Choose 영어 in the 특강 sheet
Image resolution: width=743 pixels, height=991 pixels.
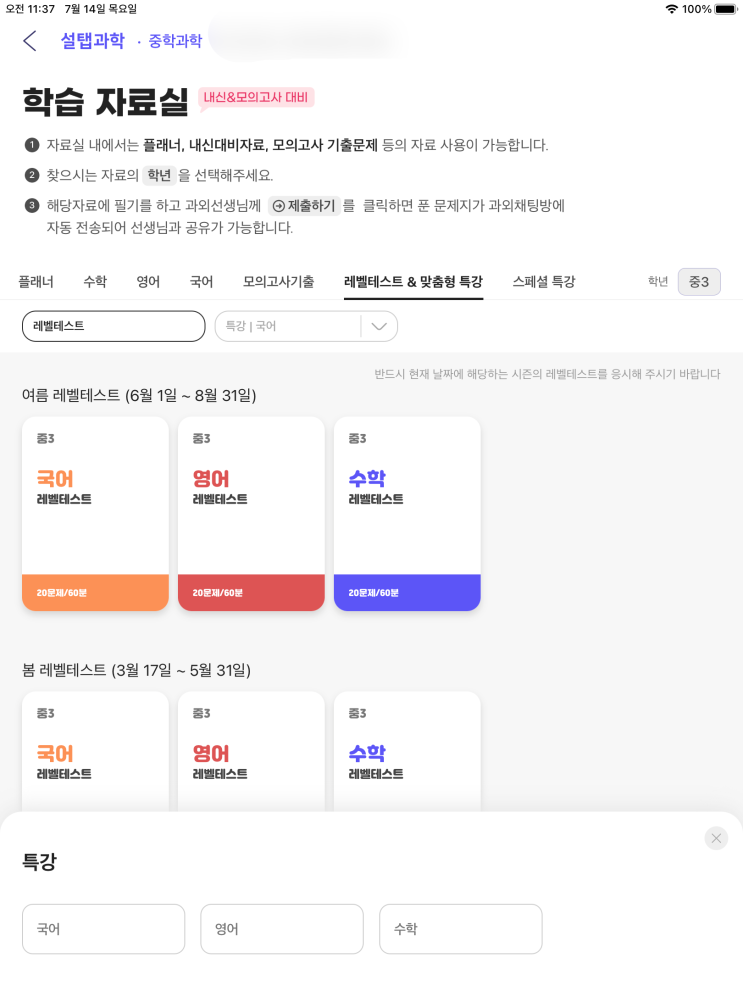click(x=281, y=929)
